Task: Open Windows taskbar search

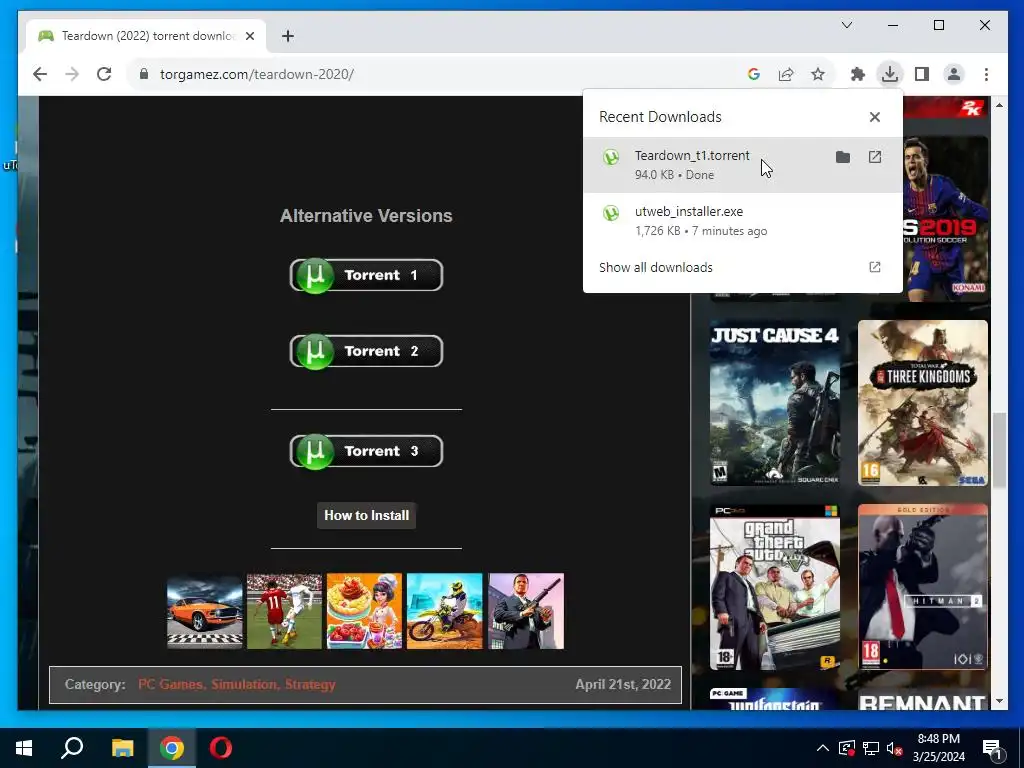Action: coord(72,748)
